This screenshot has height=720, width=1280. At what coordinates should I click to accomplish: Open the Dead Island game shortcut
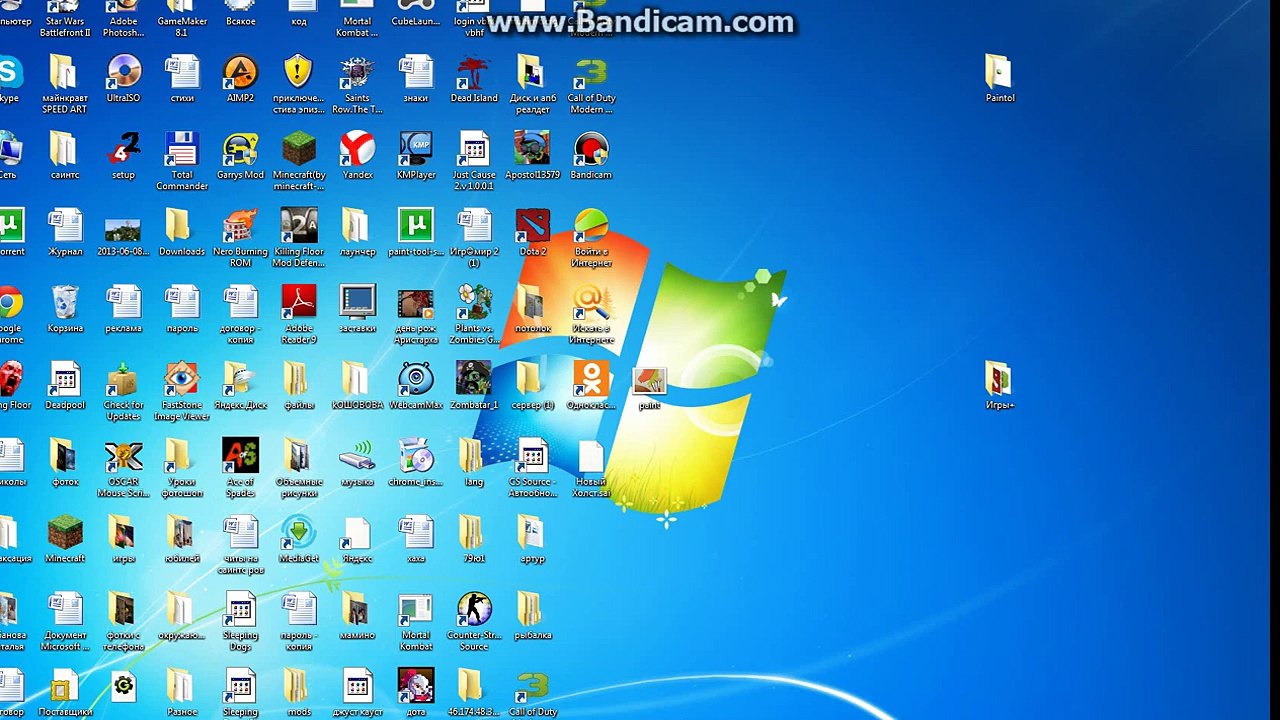(x=474, y=79)
